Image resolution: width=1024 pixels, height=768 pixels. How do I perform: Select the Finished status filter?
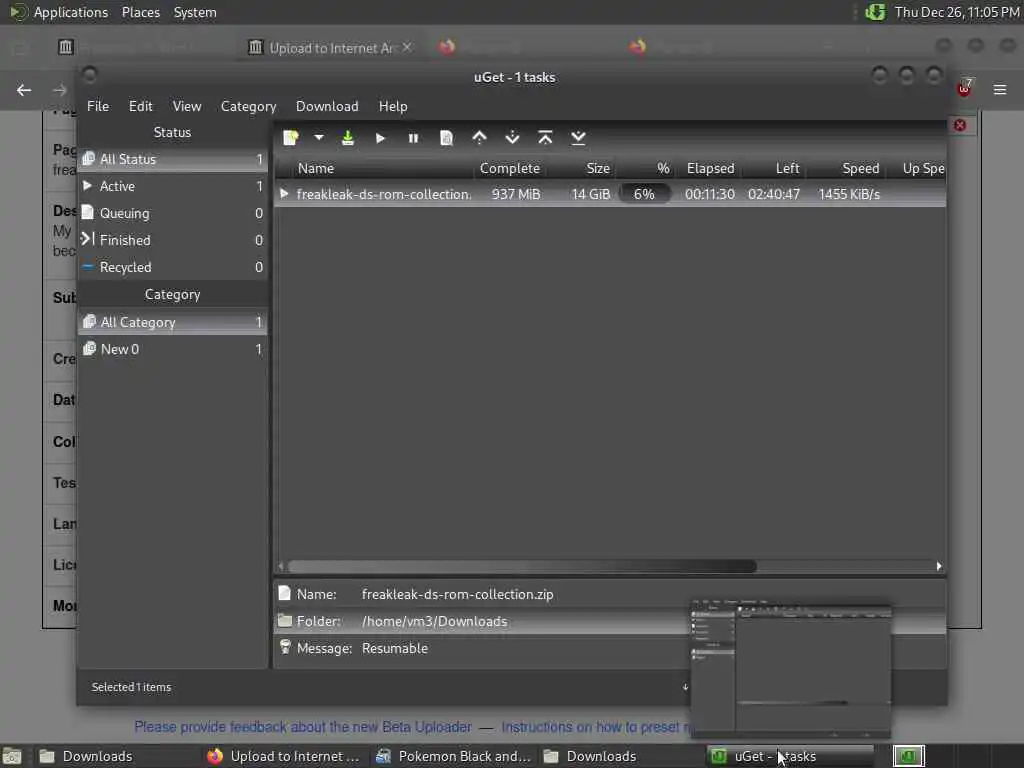[x=173, y=240]
